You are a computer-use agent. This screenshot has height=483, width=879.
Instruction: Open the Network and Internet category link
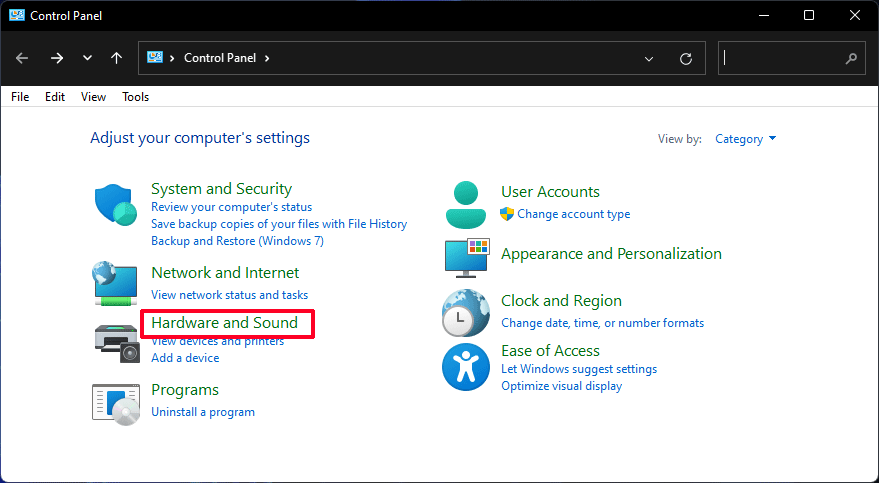(225, 273)
